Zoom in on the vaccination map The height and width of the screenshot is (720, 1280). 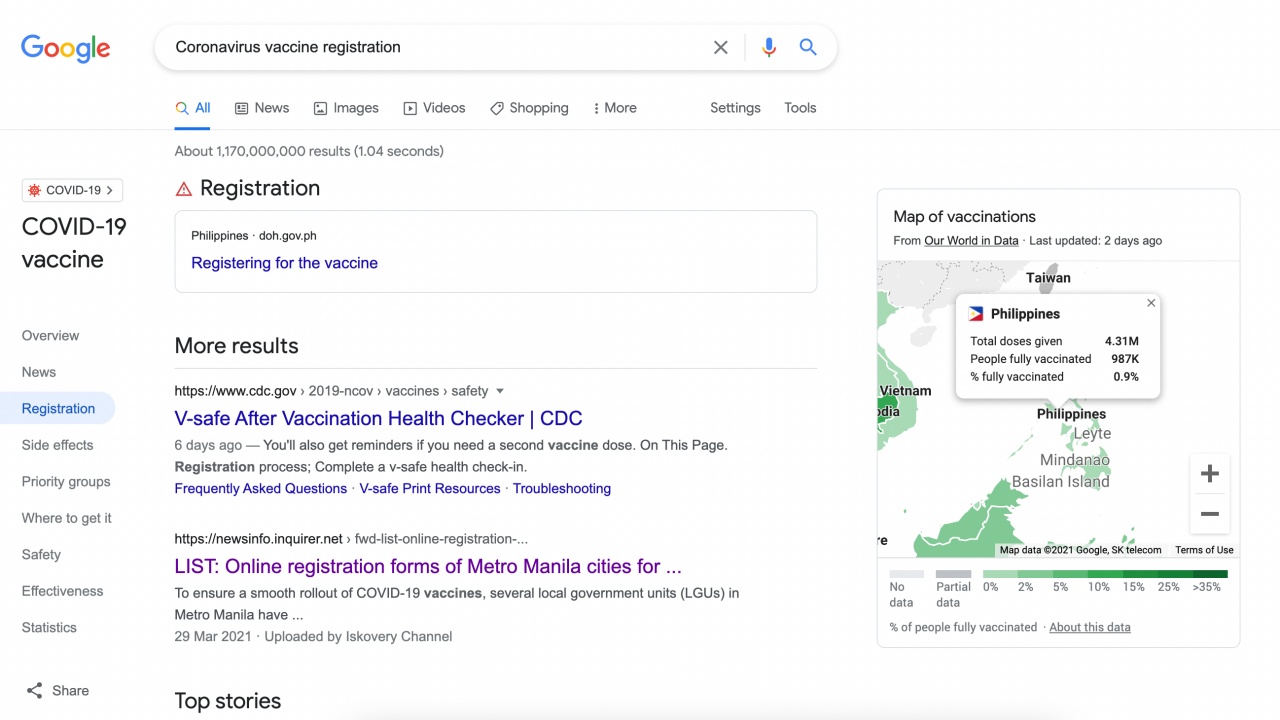point(1209,474)
